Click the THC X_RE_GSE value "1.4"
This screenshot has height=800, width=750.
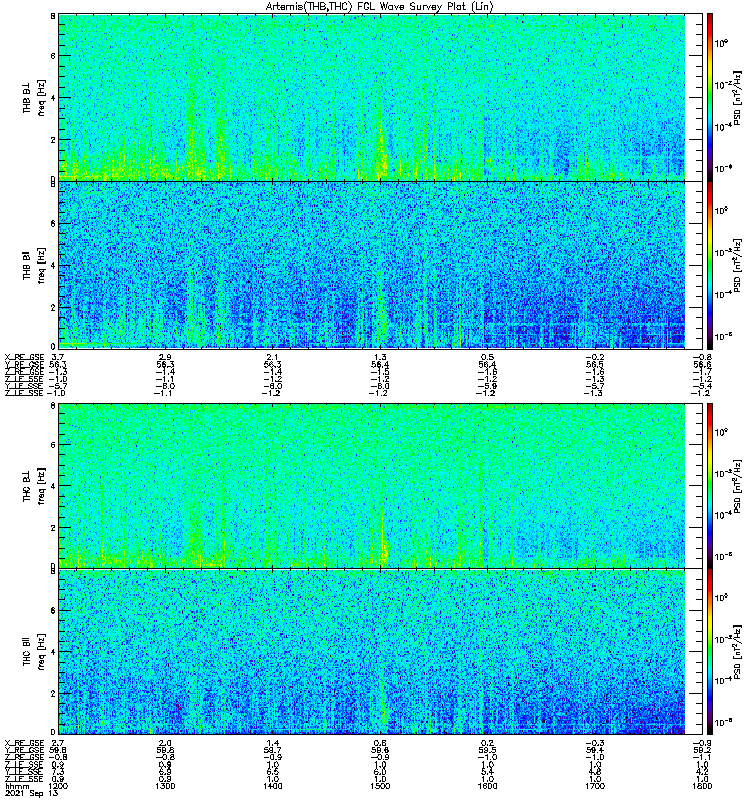[x=272, y=743]
